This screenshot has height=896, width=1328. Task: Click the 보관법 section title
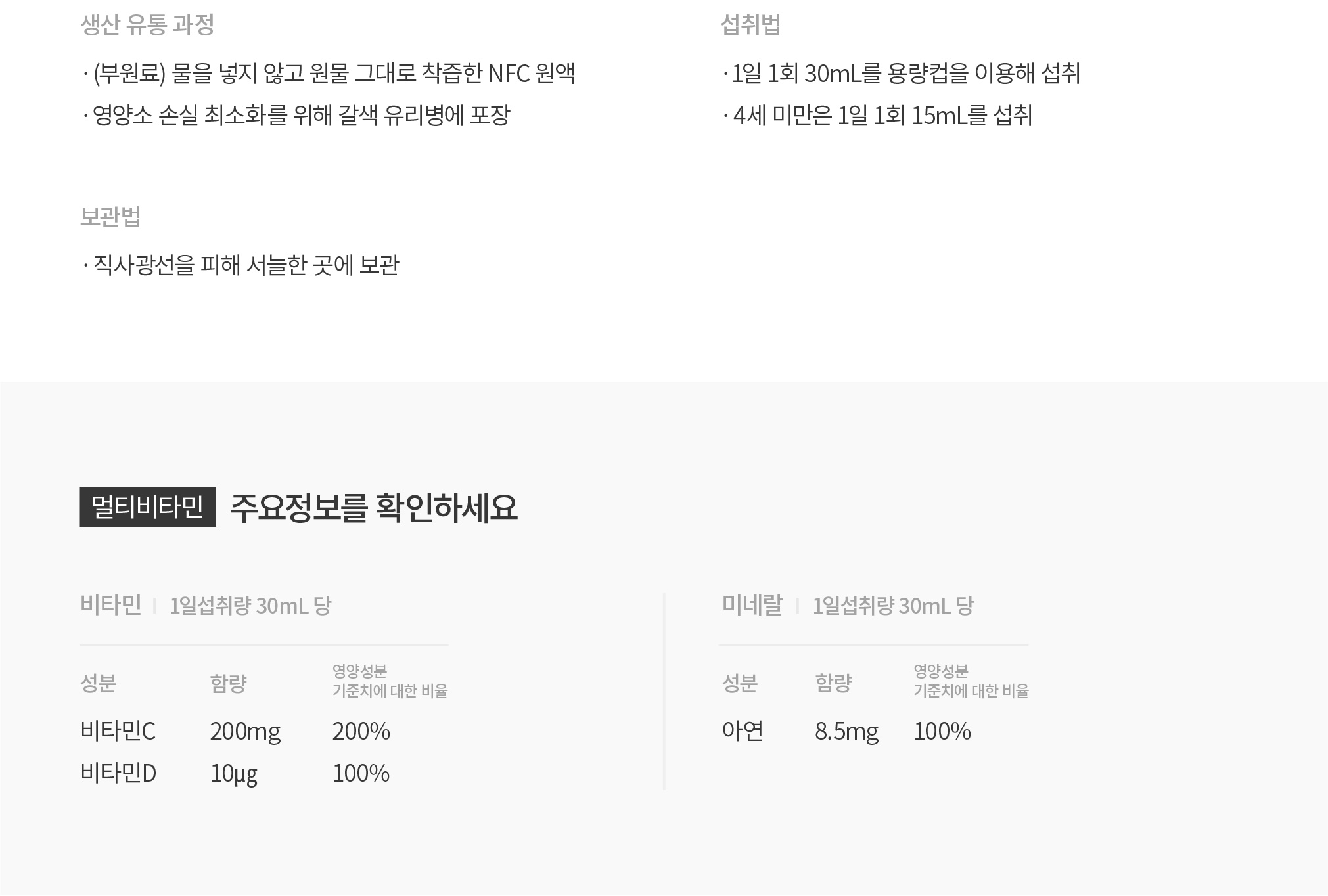pyautogui.click(x=110, y=217)
